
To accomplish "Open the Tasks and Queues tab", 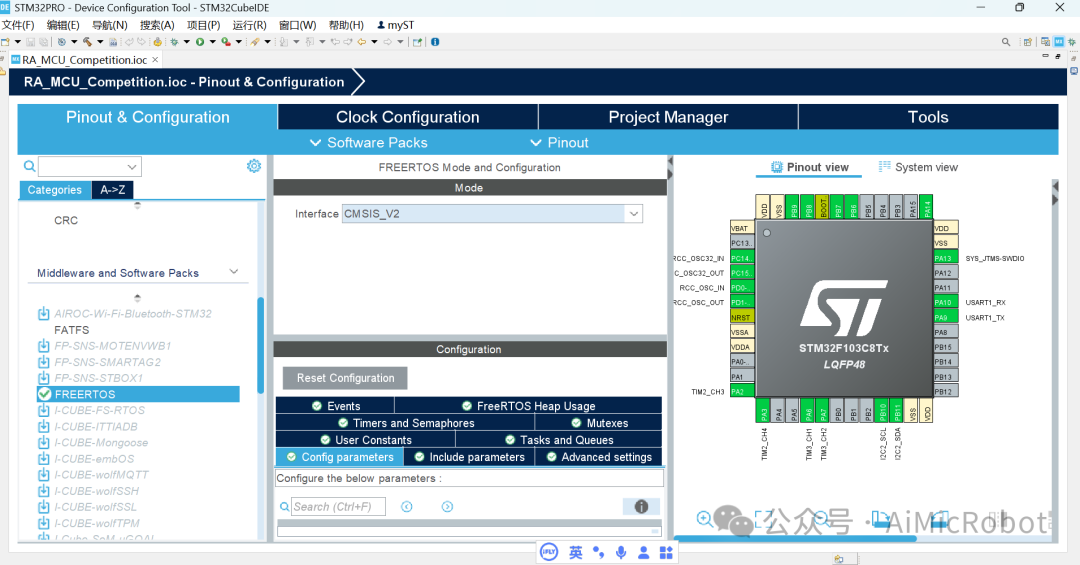I will pyautogui.click(x=559, y=440).
